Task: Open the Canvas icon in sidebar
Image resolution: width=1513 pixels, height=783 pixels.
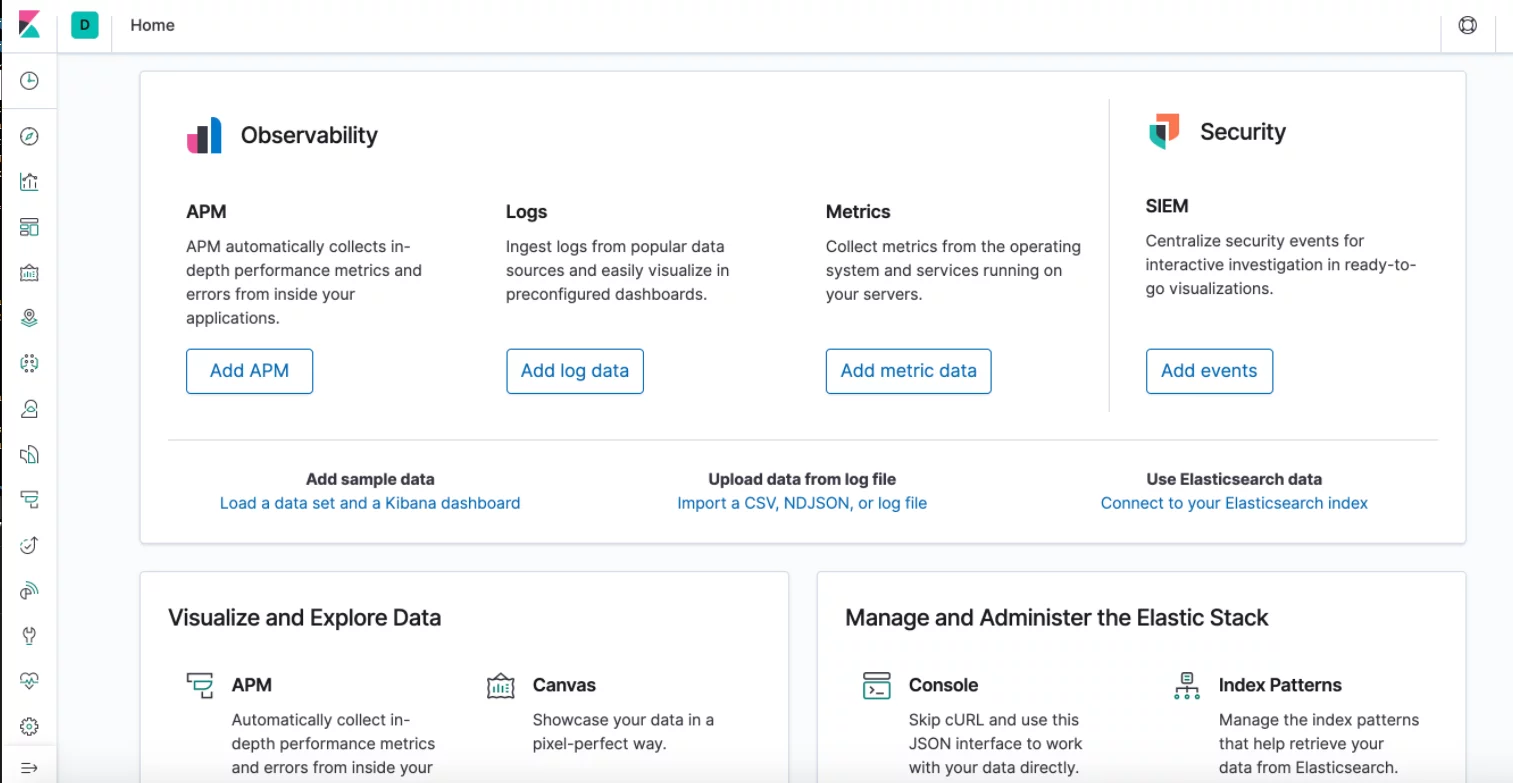Action: click(29, 273)
